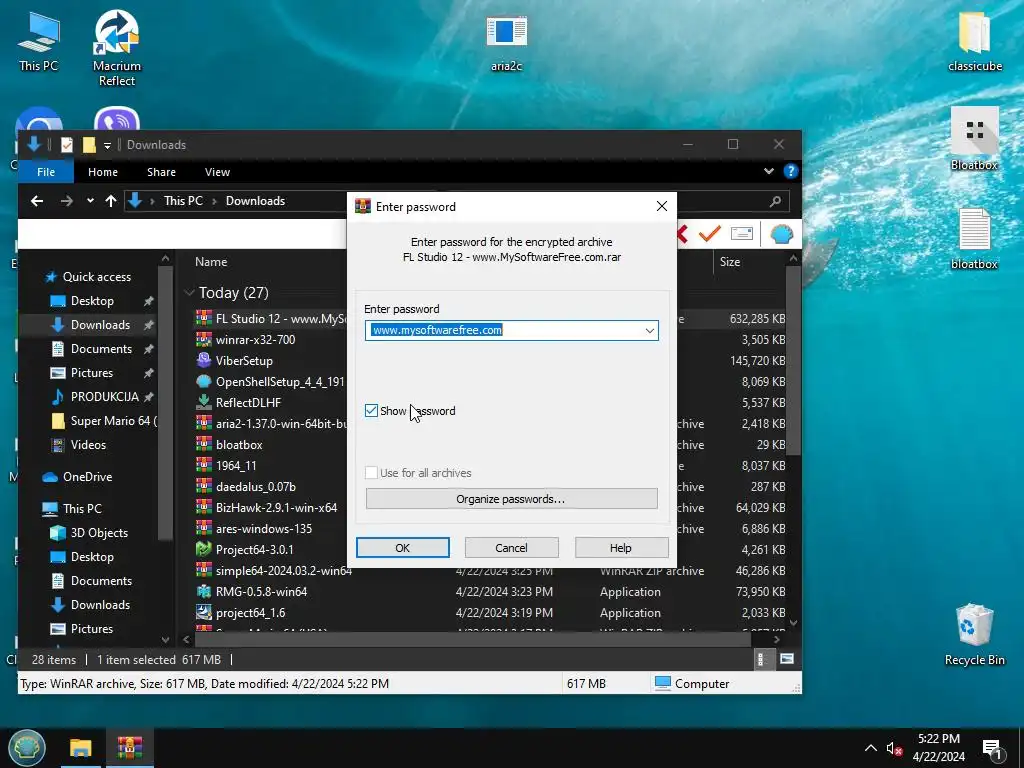Viewport: 1024px width, 768px height.
Task: Select Videos in the navigation pane
Action: tap(88, 445)
